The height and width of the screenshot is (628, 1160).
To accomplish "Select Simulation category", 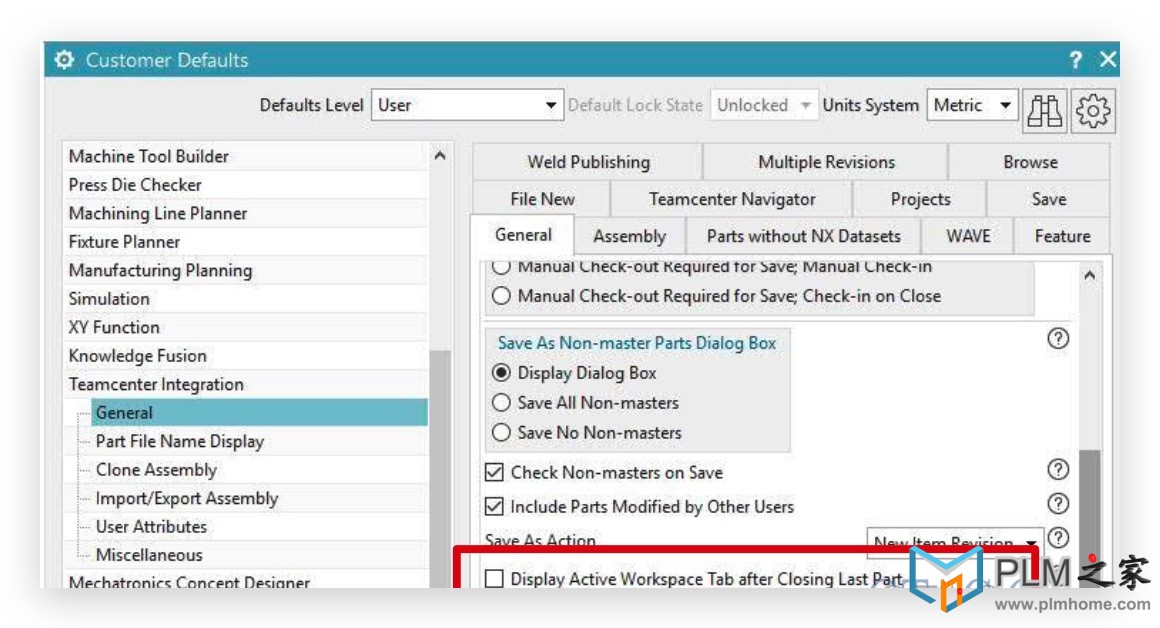I will pos(246,299).
